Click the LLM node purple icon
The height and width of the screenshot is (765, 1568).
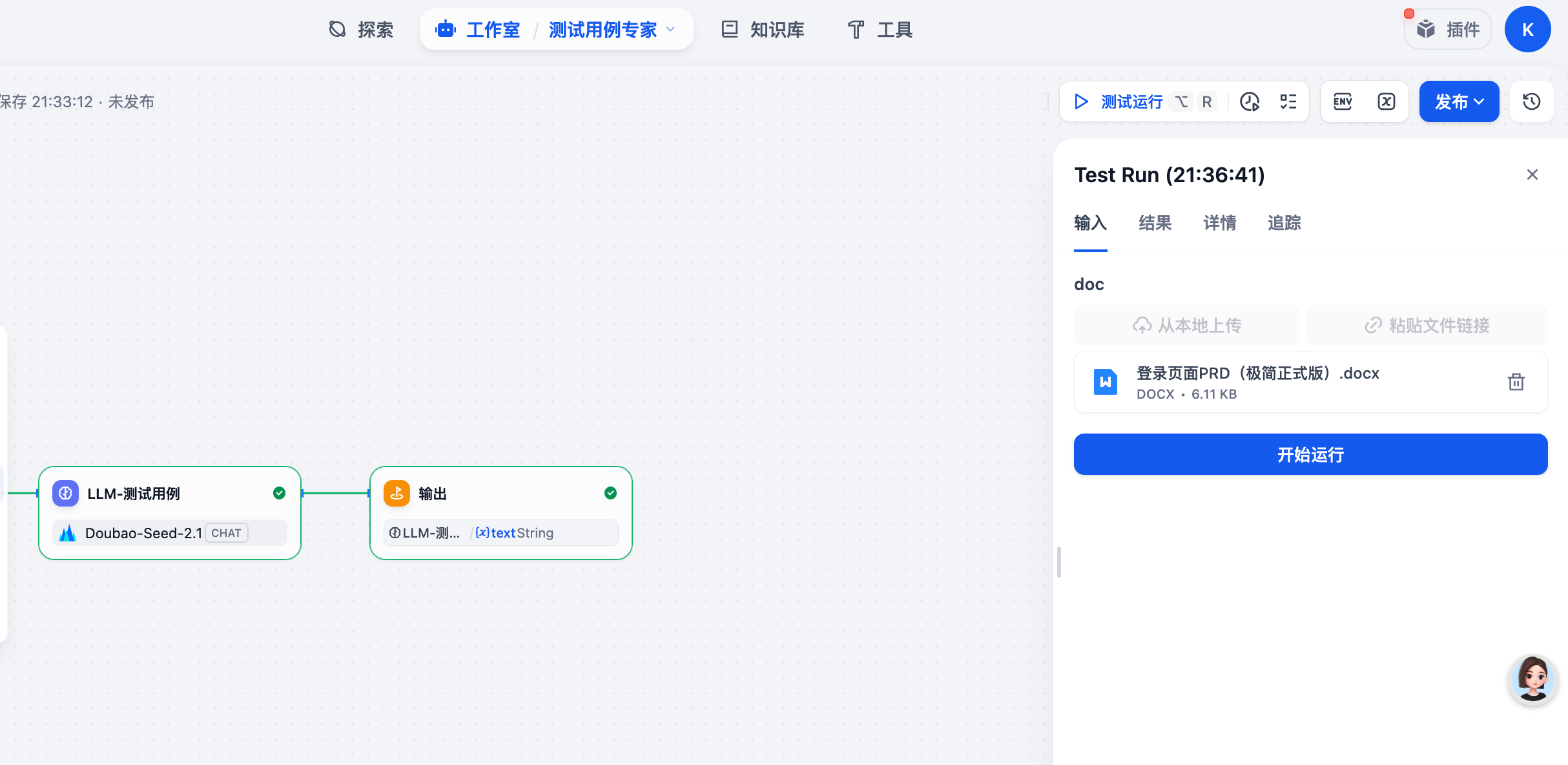[65, 494]
